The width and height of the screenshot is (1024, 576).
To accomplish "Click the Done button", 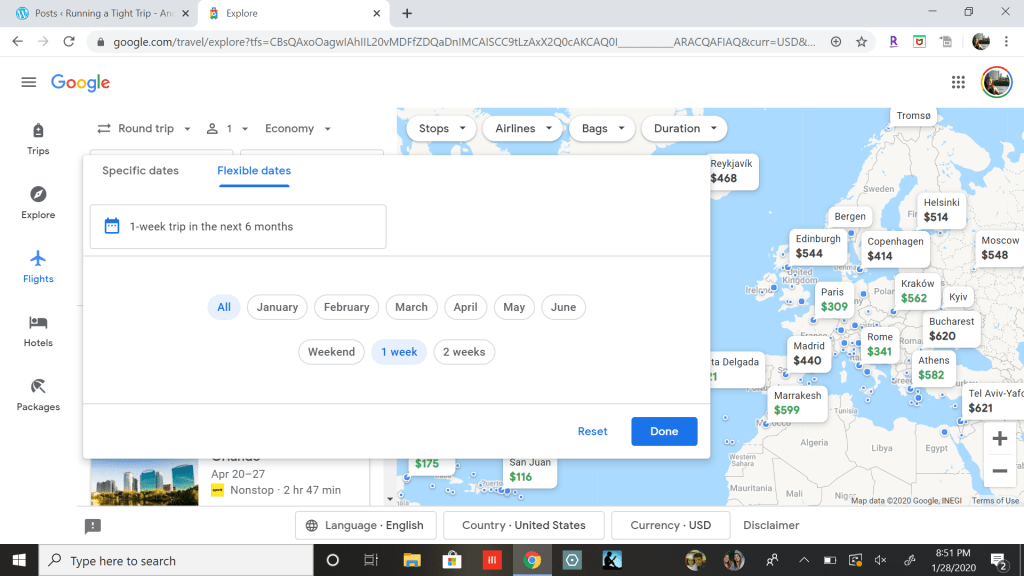I will coord(664,431).
